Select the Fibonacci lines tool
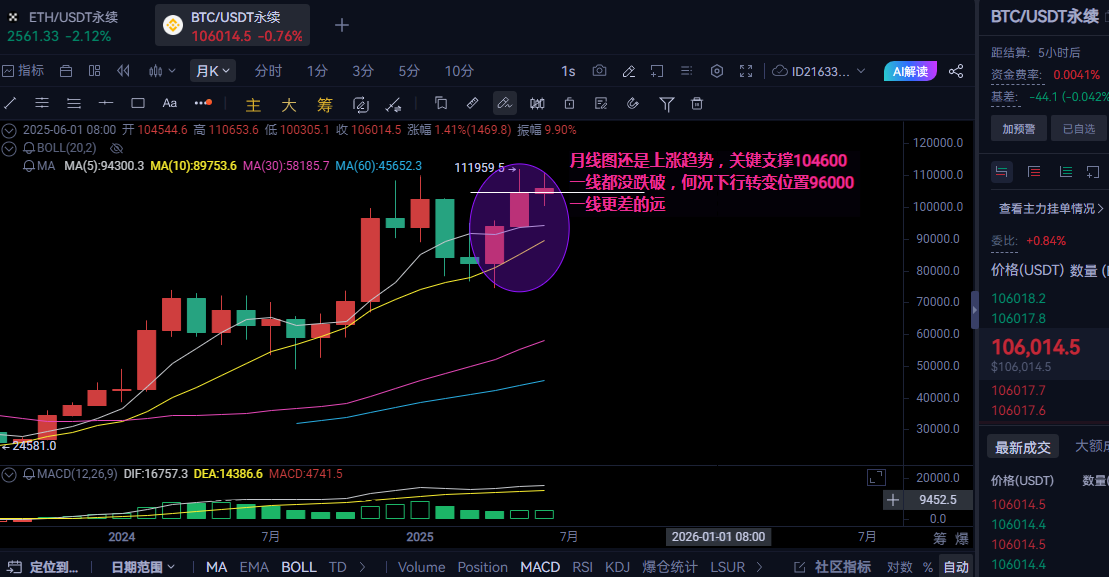This screenshot has height=577, width=1109. (74, 103)
